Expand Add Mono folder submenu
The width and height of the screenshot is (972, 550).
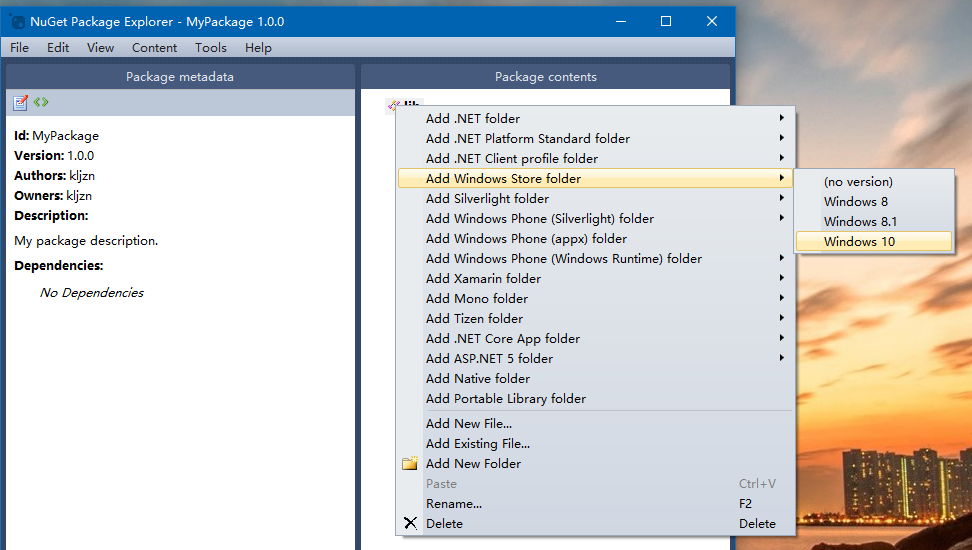click(x=595, y=298)
